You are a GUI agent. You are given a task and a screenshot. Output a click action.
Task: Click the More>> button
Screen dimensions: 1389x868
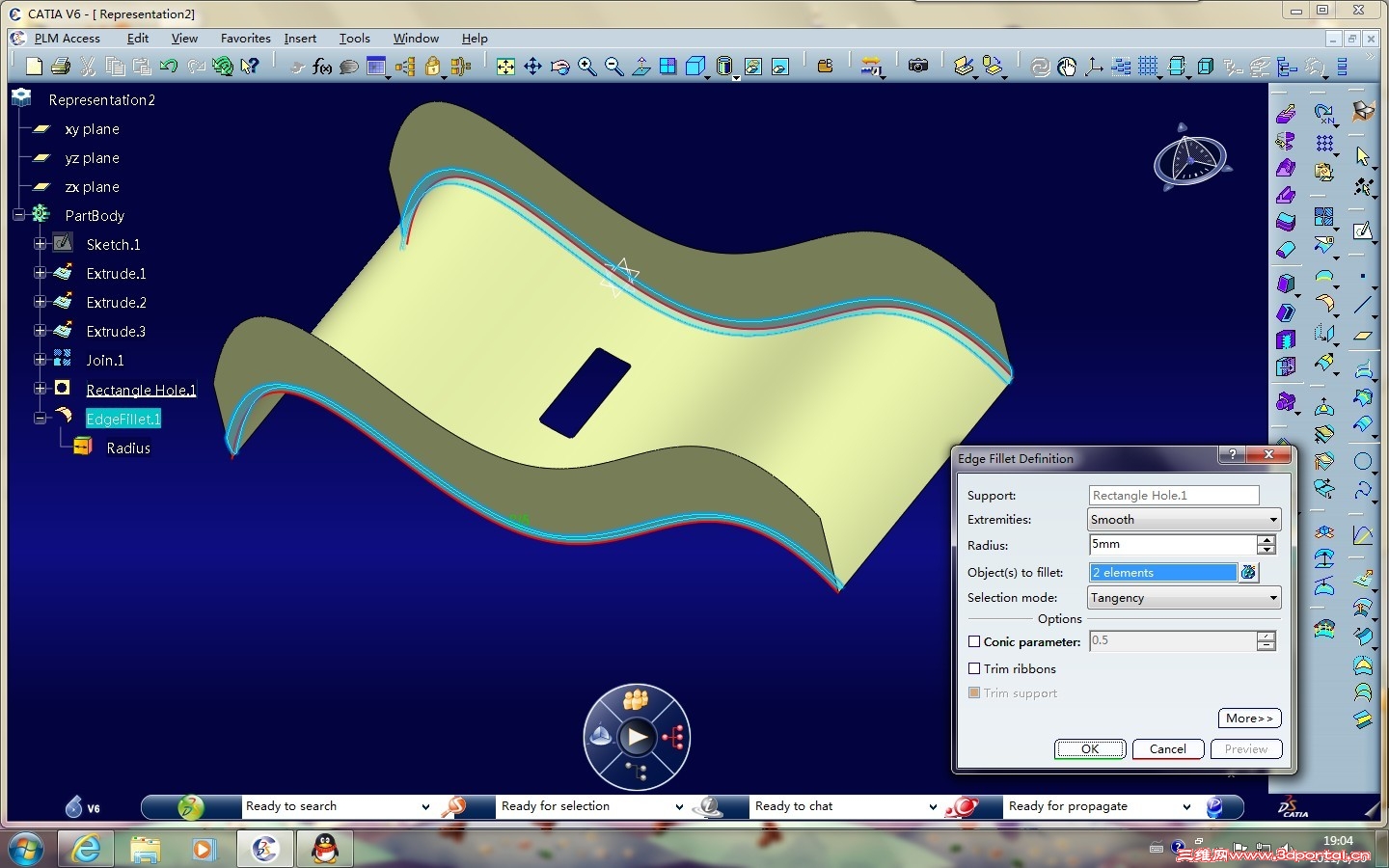(x=1250, y=719)
